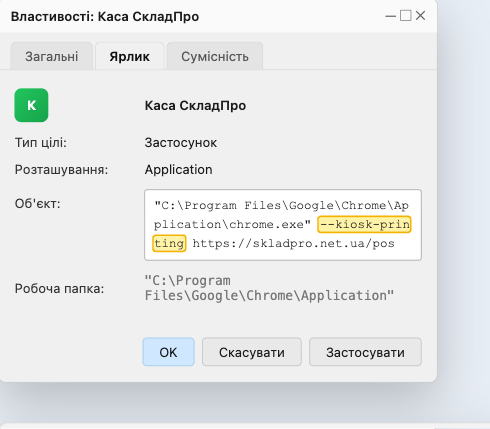Maximize the Властивості window
The width and height of the screenshot is (490, 429).
(x=406, y=15)
